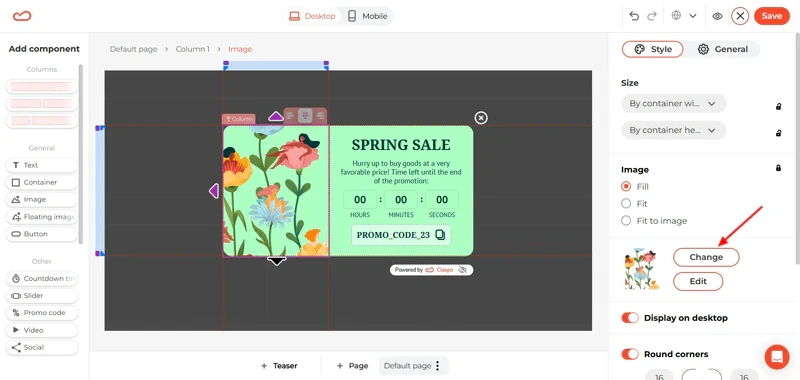Click the undo arrow icon
This screenshot has height=380, width=800.
tap(634, 16)
